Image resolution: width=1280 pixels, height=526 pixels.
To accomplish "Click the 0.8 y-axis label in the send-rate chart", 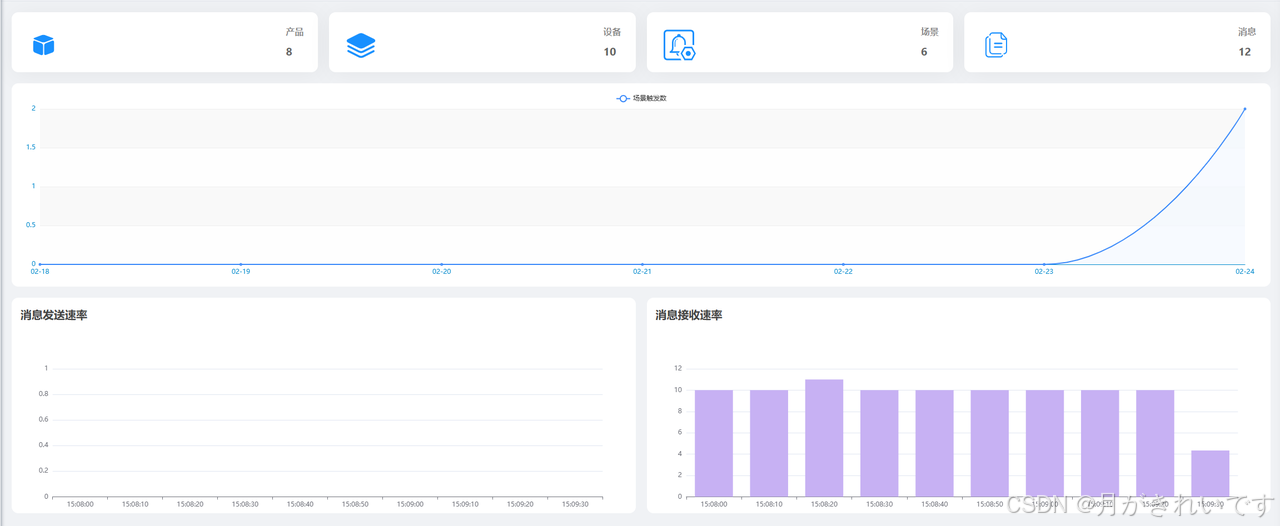I will pyautogui.click(x=43, y=394).
